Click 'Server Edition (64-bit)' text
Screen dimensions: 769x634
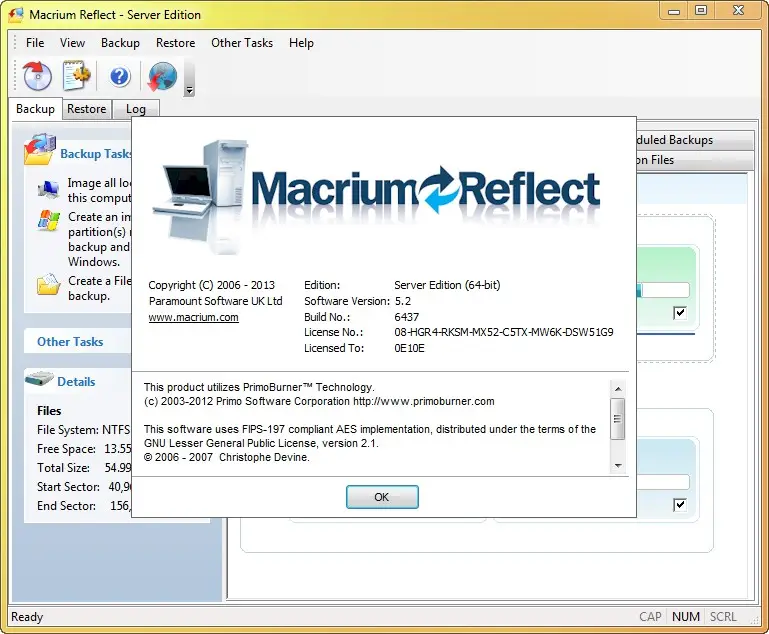(447, 285)
